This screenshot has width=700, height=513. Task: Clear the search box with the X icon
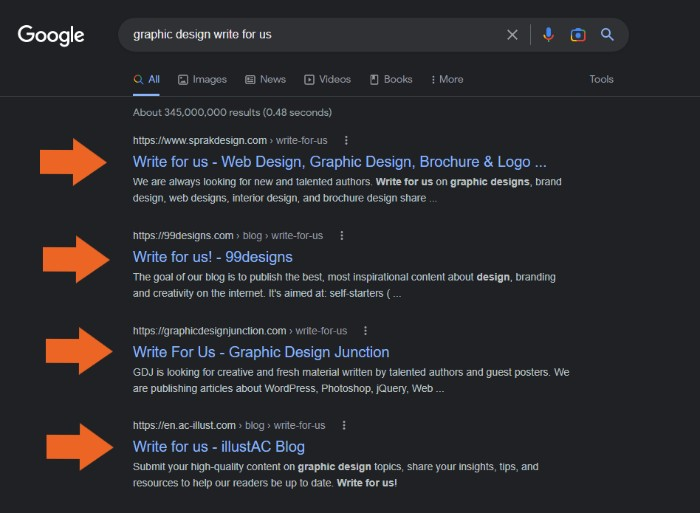point(512,35)
